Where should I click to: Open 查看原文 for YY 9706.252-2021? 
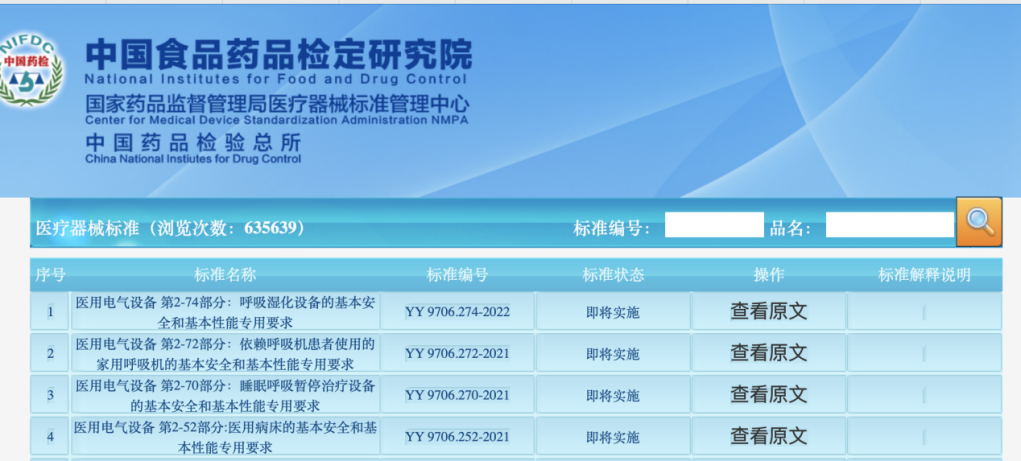click(x=768, y=436)
